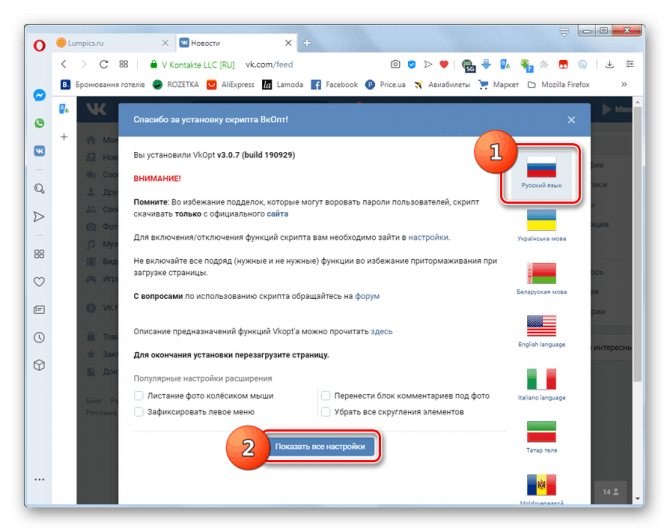Add page to bookmarks with heart icon
Screen dimensions: 670x532
444,65
